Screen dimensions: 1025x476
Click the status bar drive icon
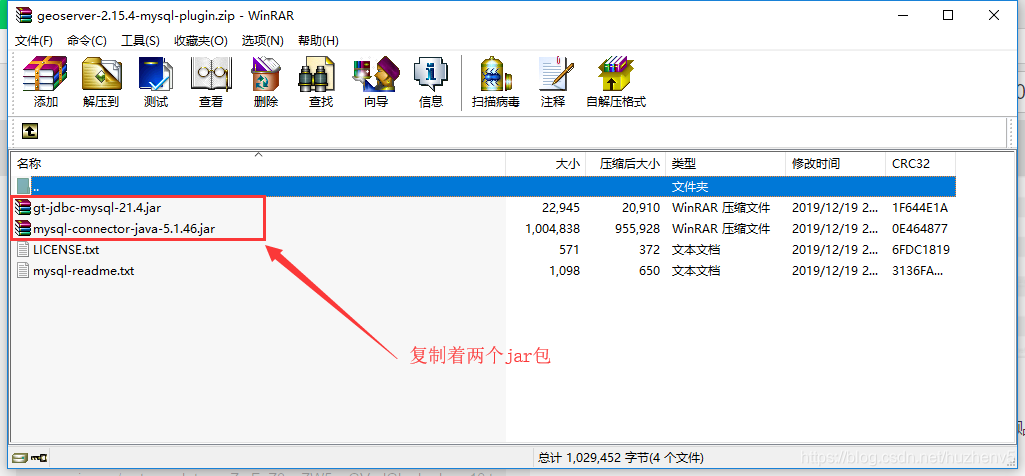[x=20, y=457]
